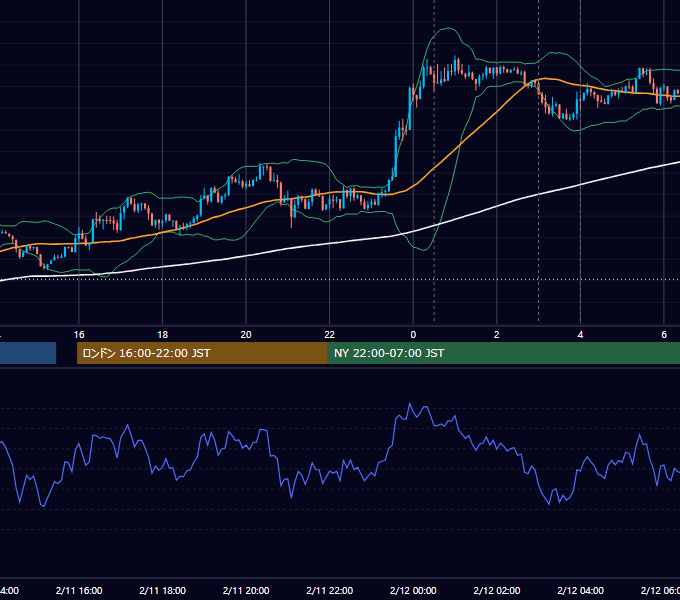The width and height of the screenshot is (680, 600).
Task: Click the hour label 2 on the price chart axis
Action: click(x=497, y=335)
